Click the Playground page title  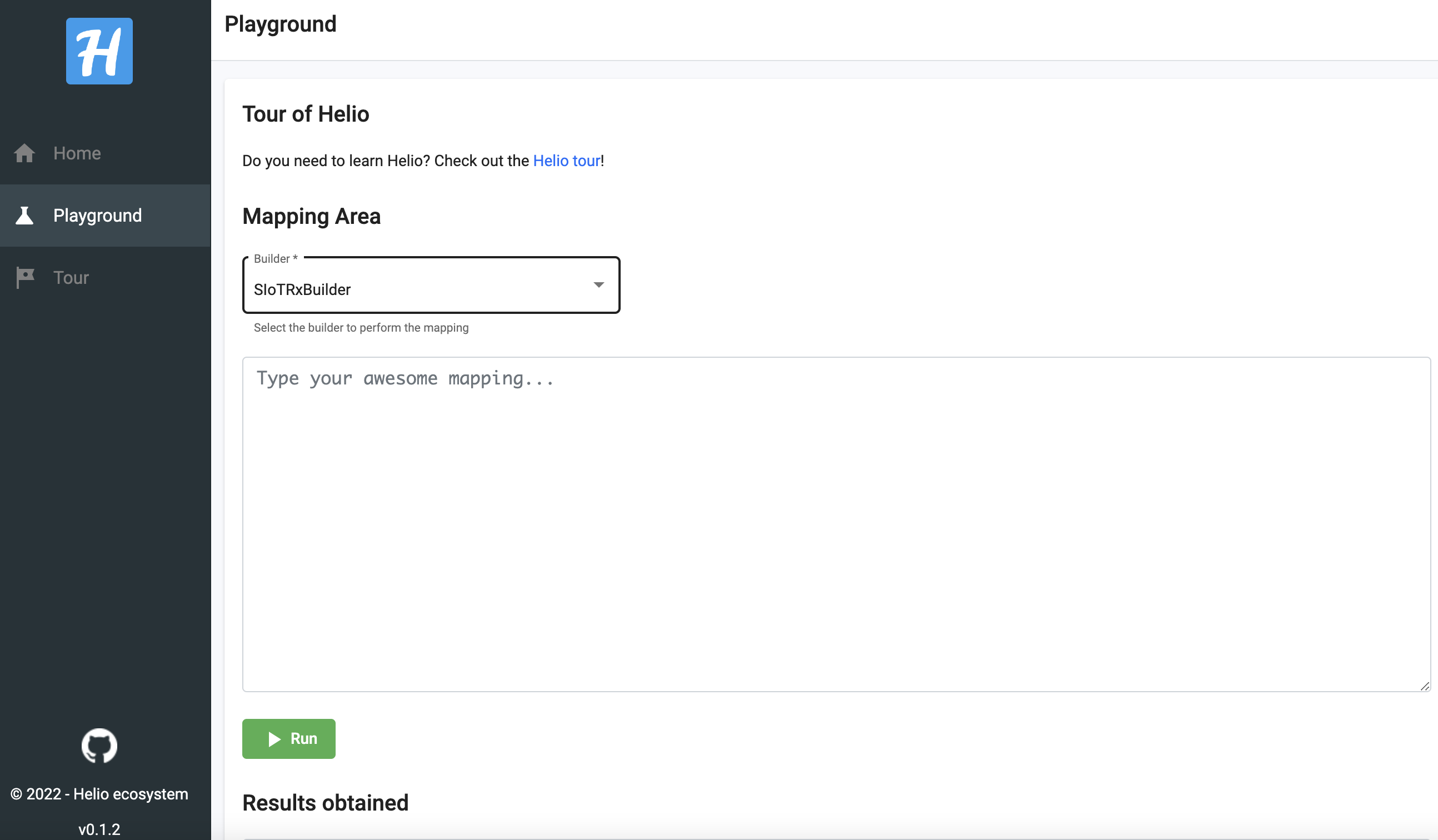tap(281, 24)
